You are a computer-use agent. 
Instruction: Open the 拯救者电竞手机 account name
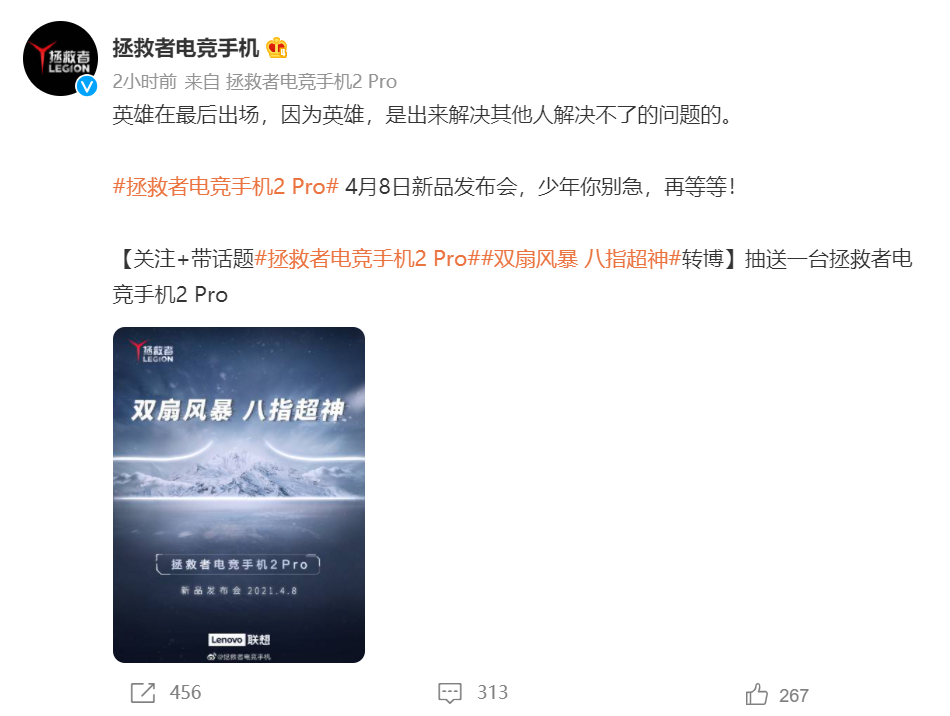pos(185,48)
